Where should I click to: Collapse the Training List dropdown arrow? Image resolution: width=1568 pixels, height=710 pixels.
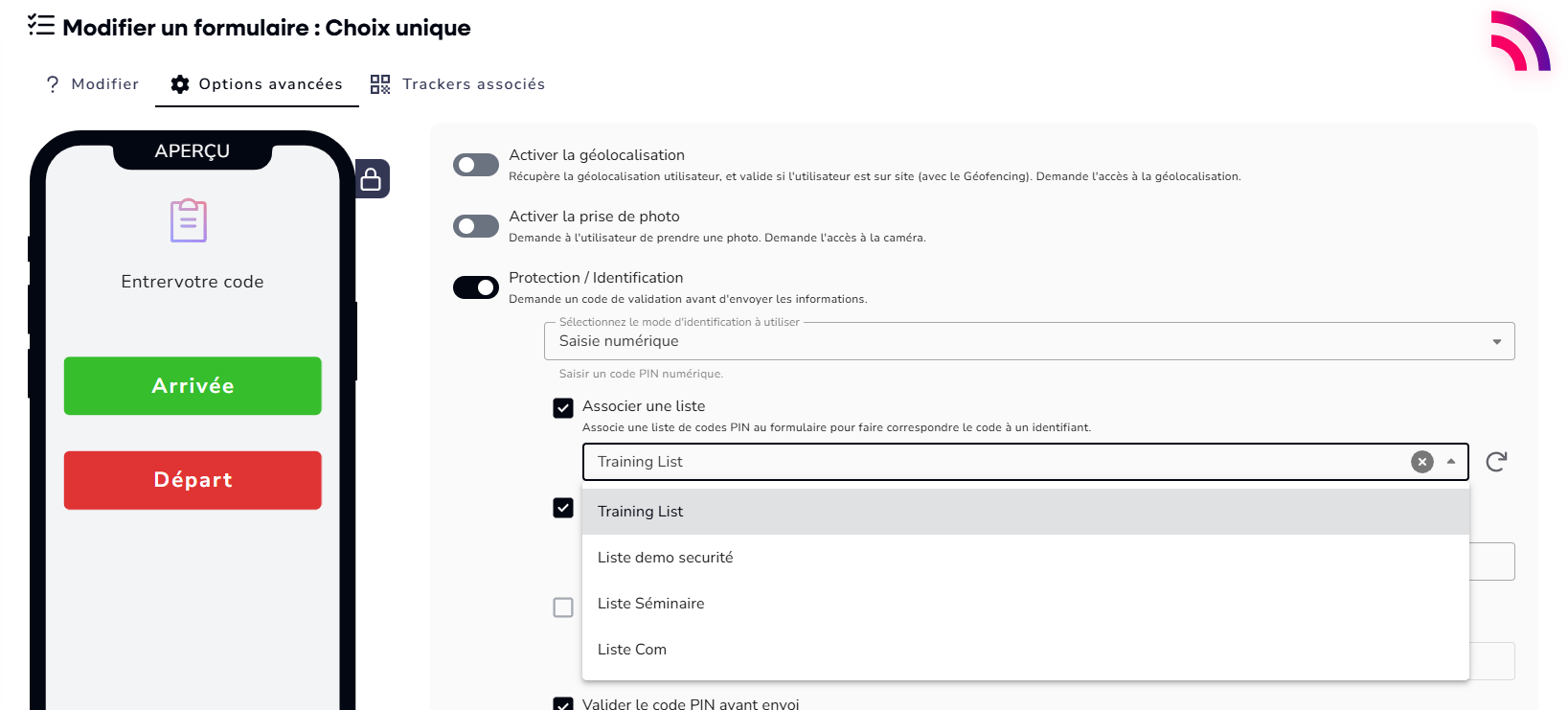tap(1451, 462)
